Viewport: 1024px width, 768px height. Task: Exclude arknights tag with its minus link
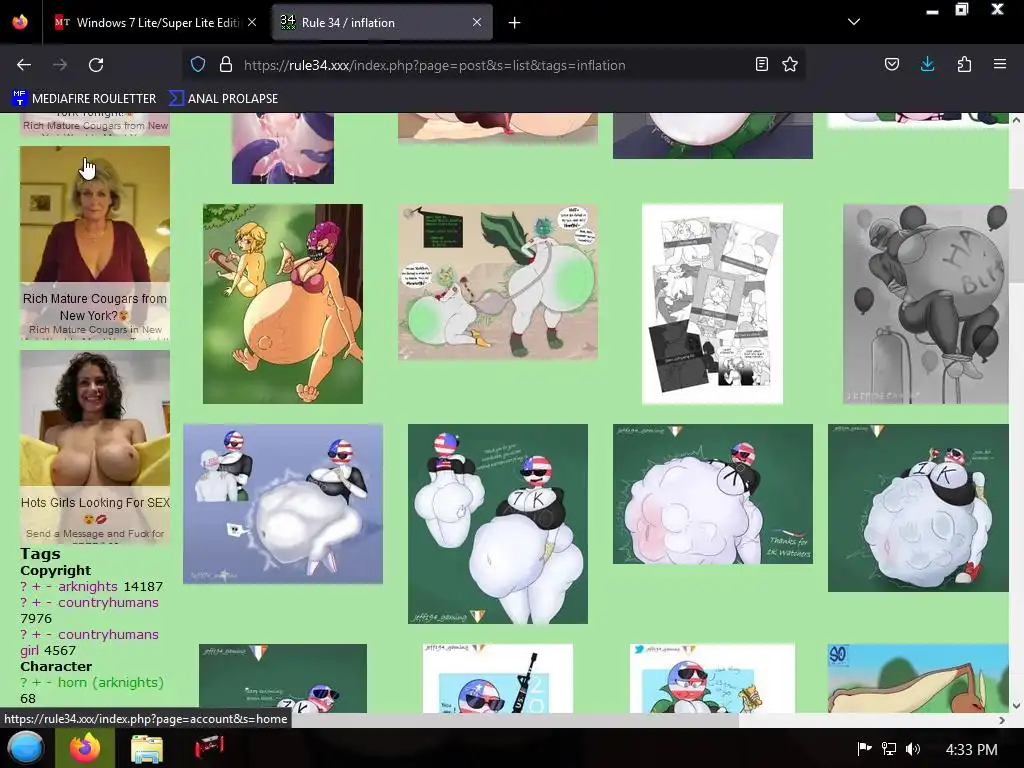click(49, 586)
